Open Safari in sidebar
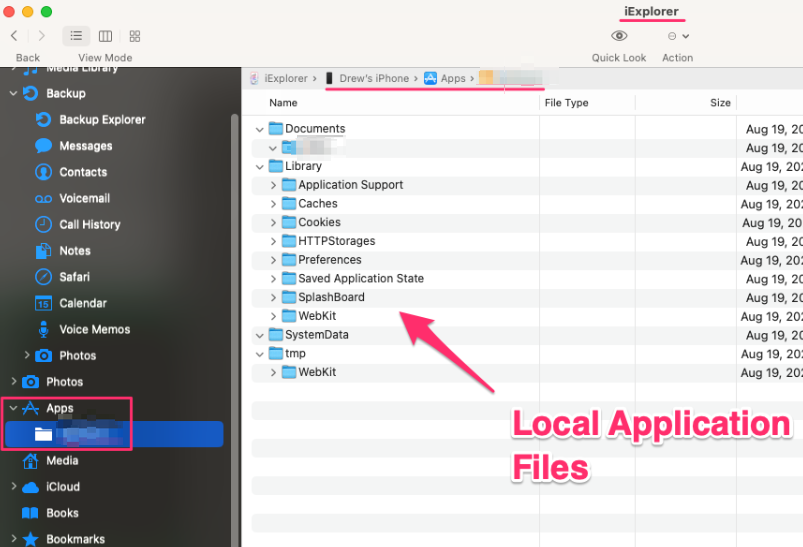Viewport: 803px width, 547px height. tap(63, 277)
